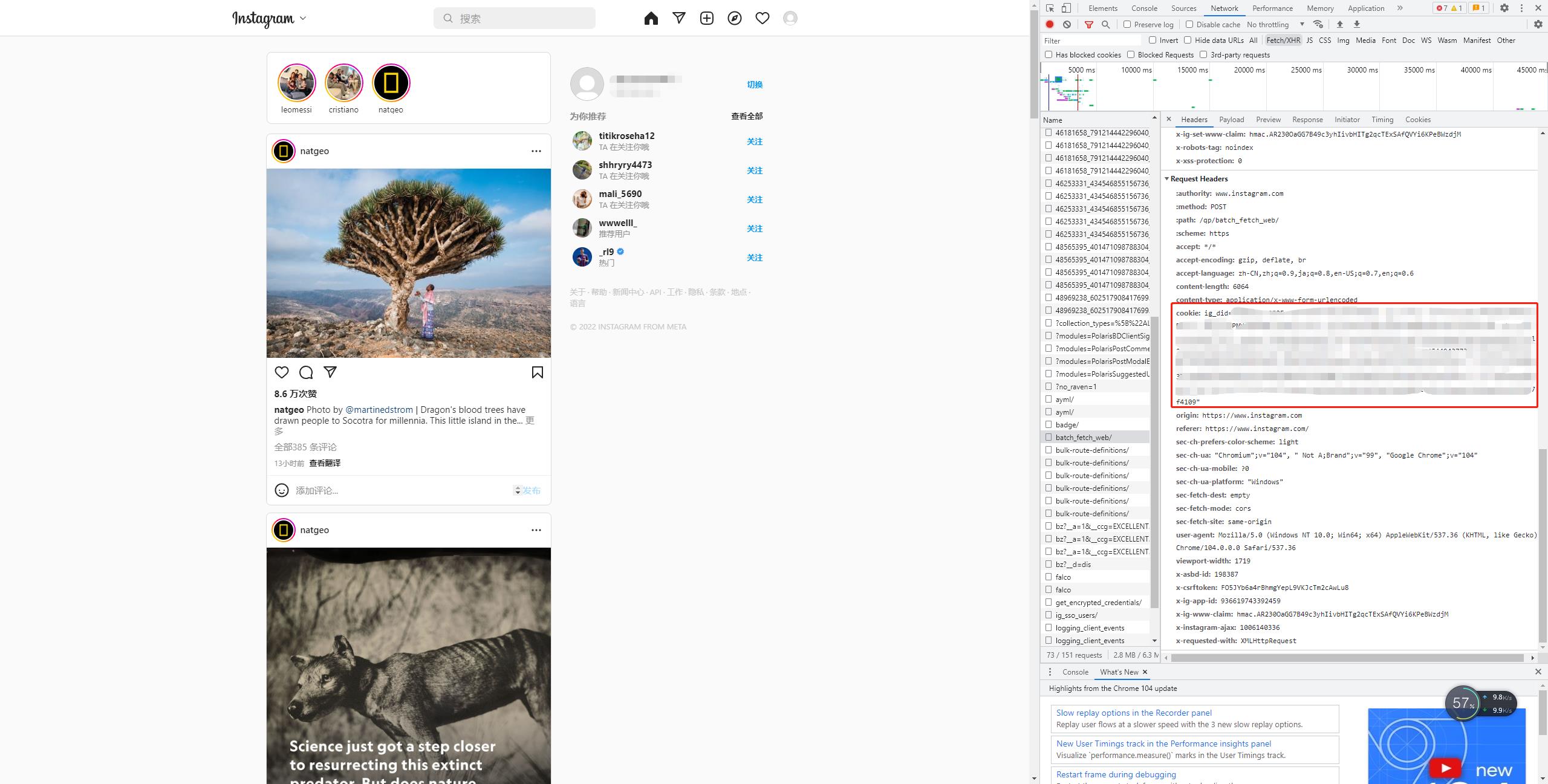Enable the Preserve log checkbox

tap(1127, 24)
